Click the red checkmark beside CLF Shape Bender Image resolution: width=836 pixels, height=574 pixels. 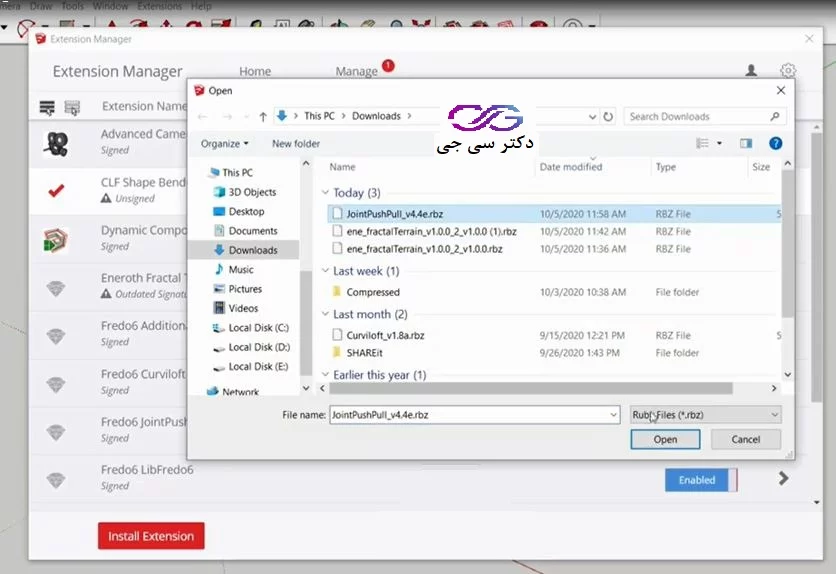[x=56, y=190]
